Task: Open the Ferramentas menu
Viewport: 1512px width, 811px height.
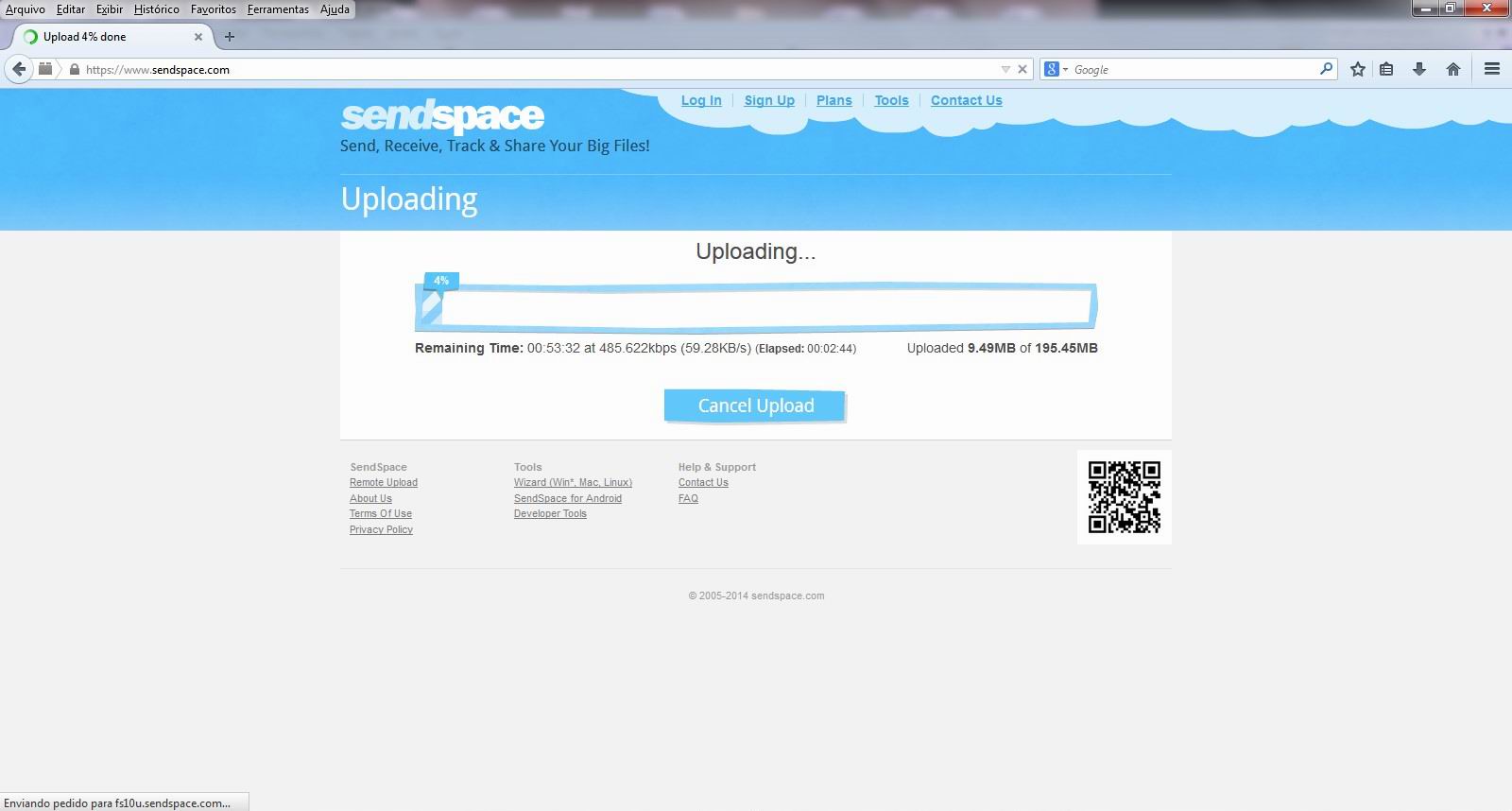Action: pyautogui.click(x=278, y=9)
